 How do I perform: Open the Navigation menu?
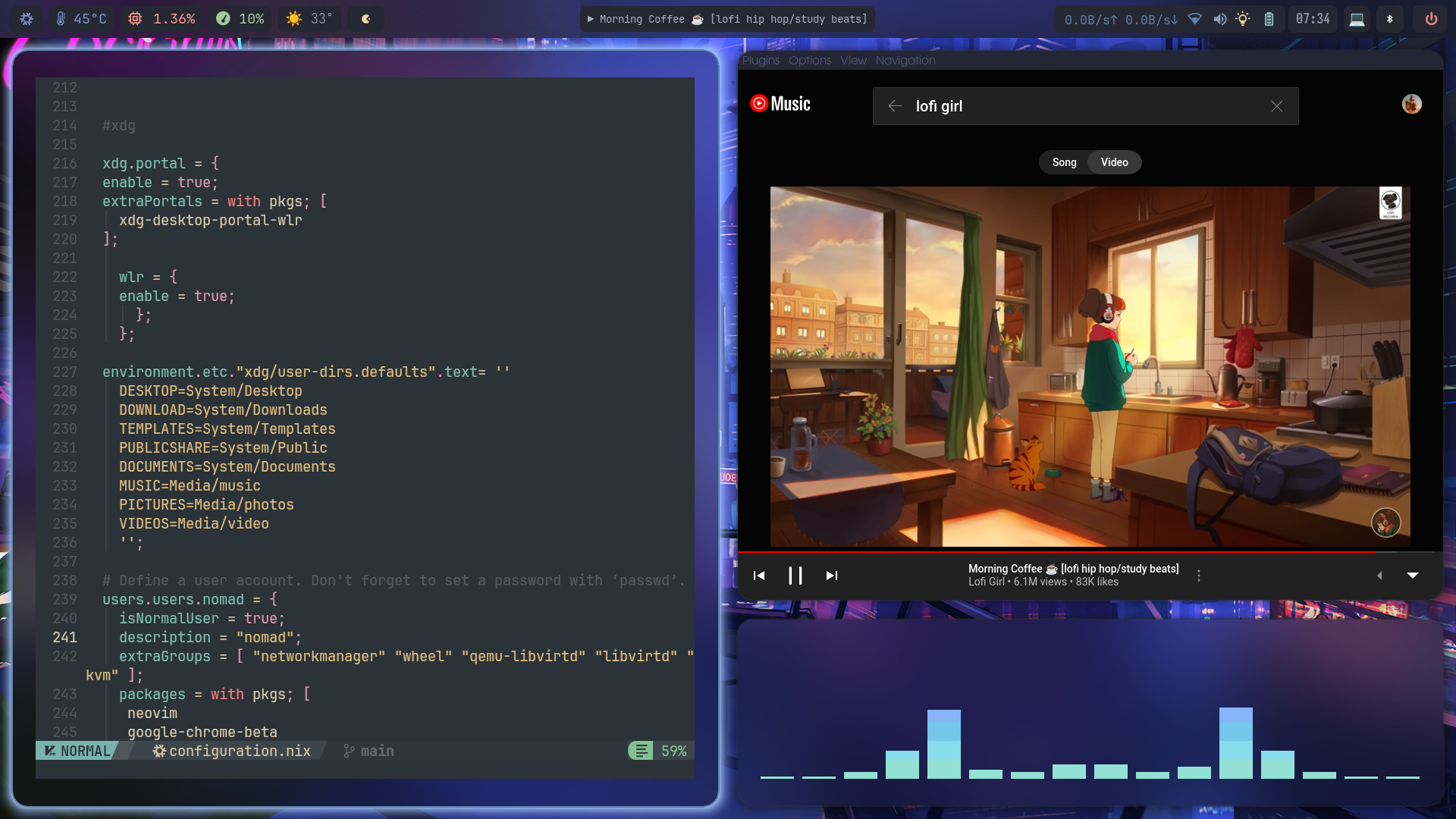pos(905,61)
